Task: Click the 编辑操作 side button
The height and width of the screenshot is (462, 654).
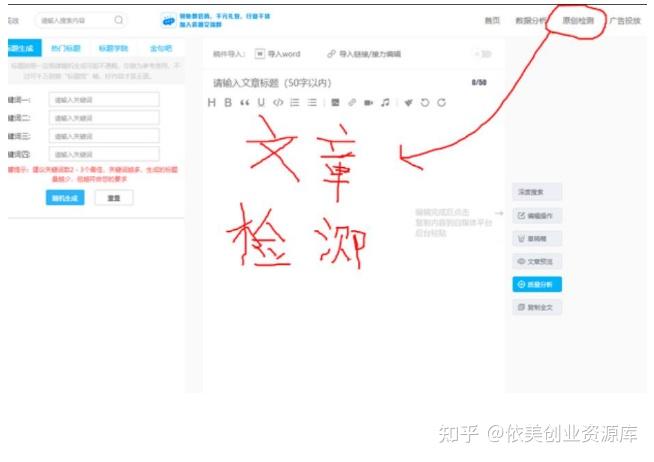Action: click(x=537, y=216)
